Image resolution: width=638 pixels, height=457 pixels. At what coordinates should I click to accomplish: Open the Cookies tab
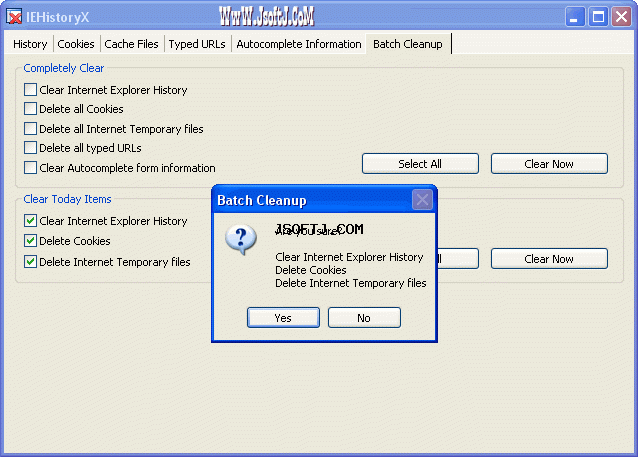(76, 44)
